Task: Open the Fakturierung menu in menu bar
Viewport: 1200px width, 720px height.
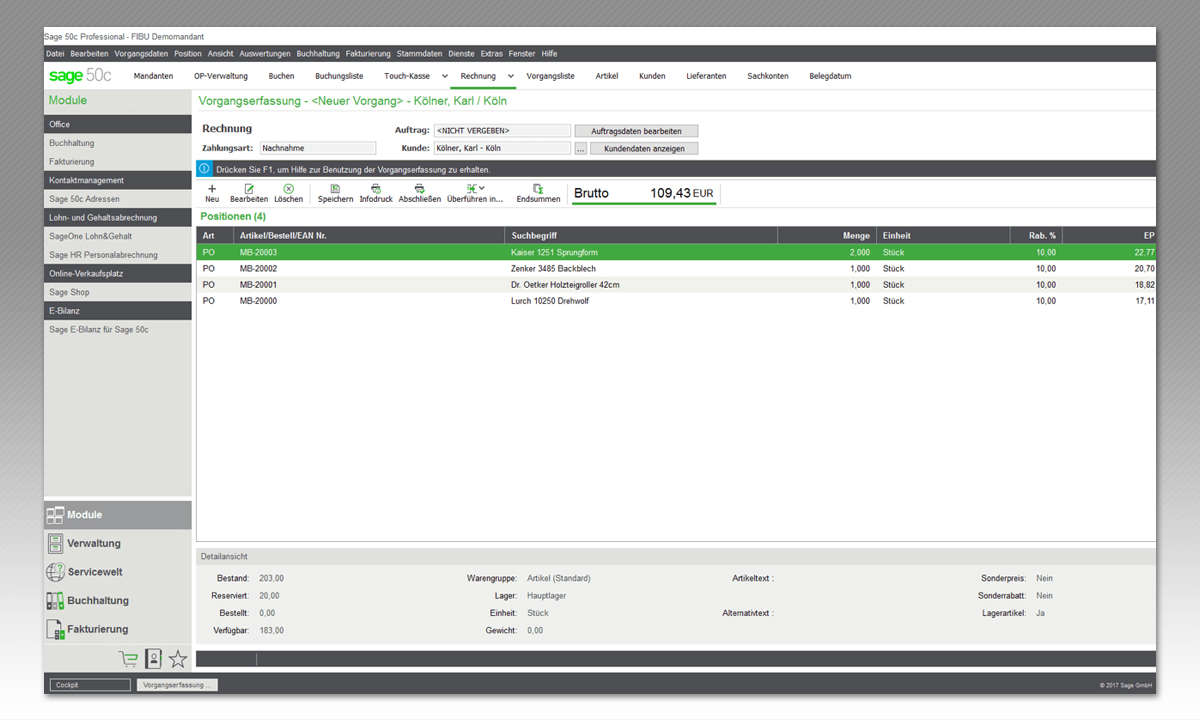Action: pos(368,53)
